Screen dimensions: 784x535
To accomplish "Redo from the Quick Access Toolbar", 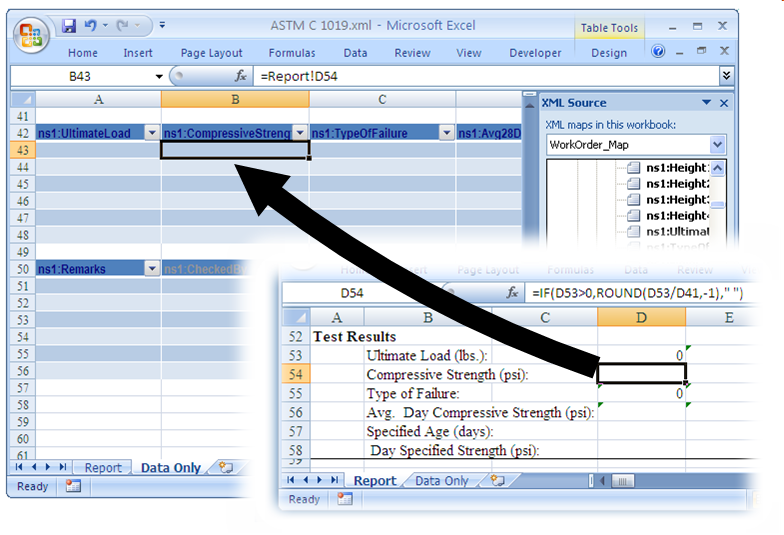I will pyautogui.click(x=122, y=25).
